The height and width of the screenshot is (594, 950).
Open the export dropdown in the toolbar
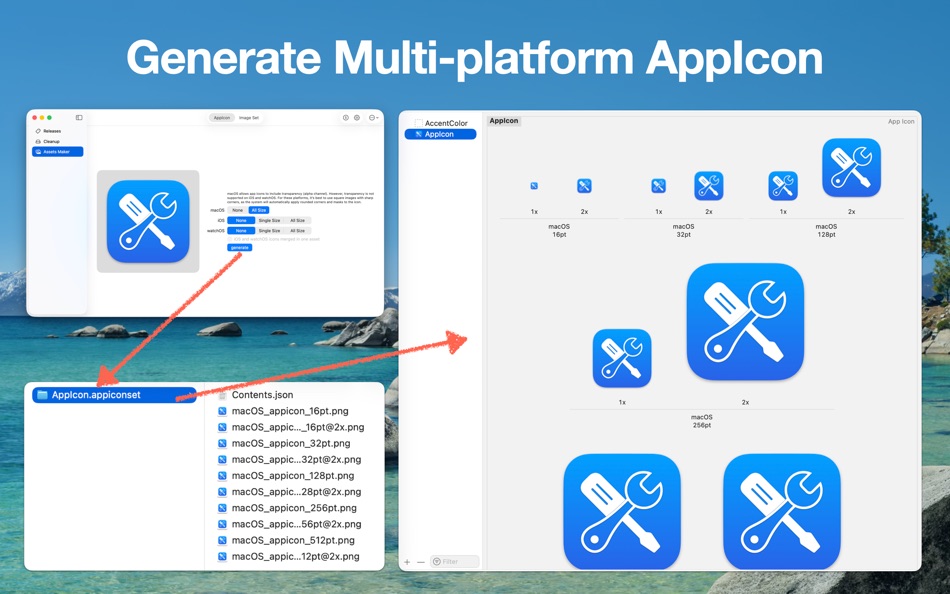coord(372,117)
